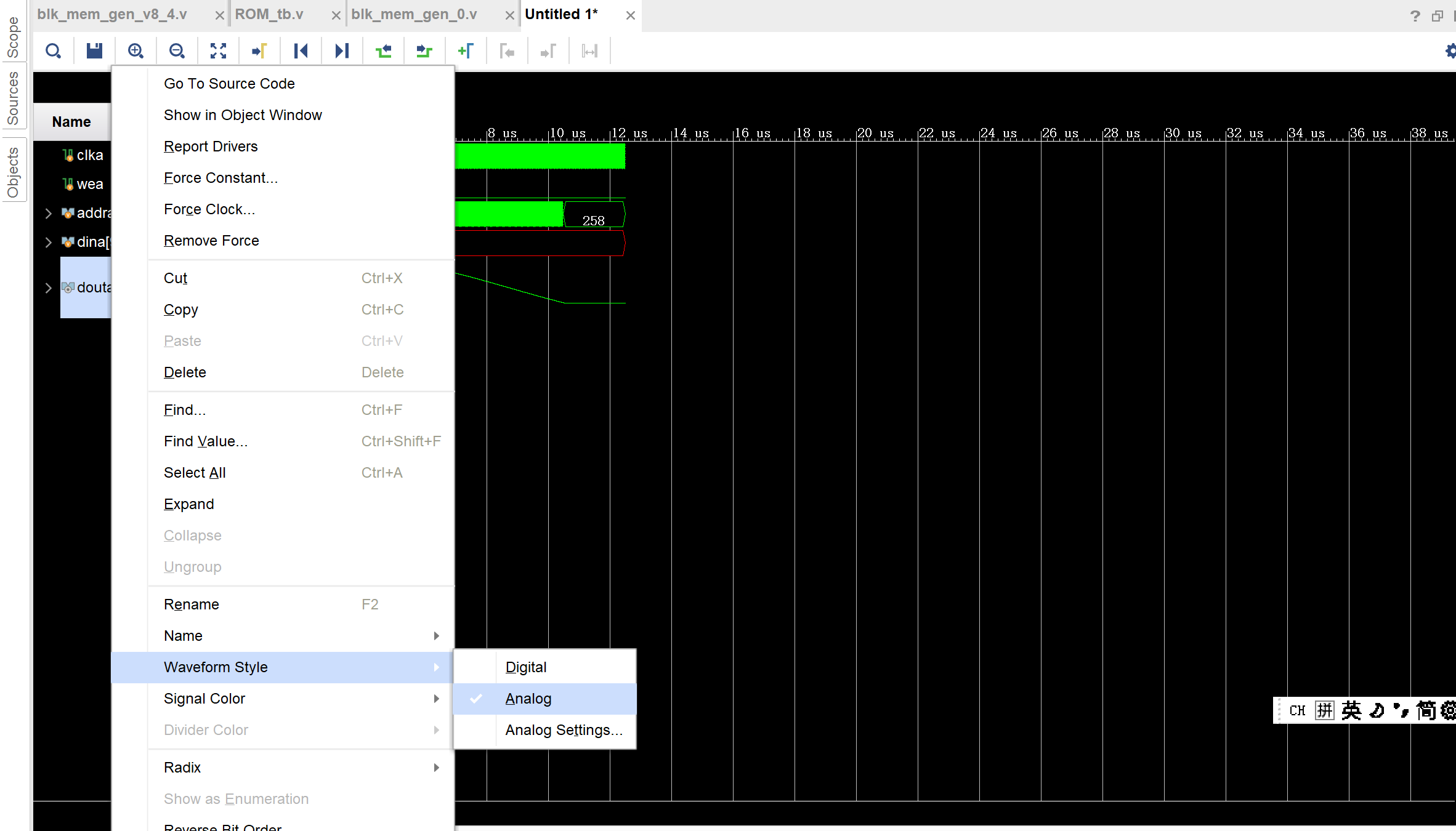Select the Digital waveform style option
The image size is (1456, 831).
(525, 667)
